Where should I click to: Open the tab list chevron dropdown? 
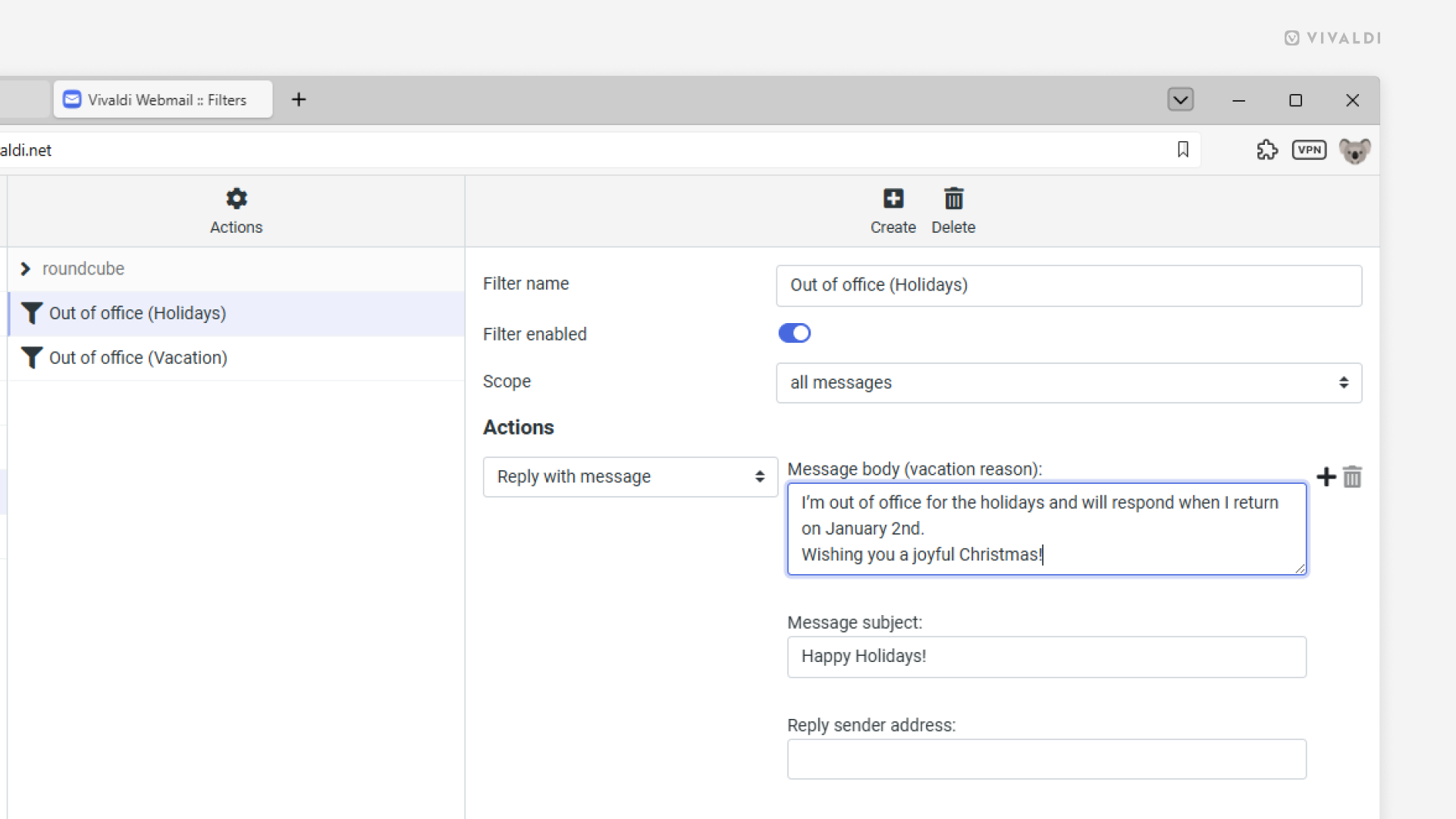[1181, 99]
